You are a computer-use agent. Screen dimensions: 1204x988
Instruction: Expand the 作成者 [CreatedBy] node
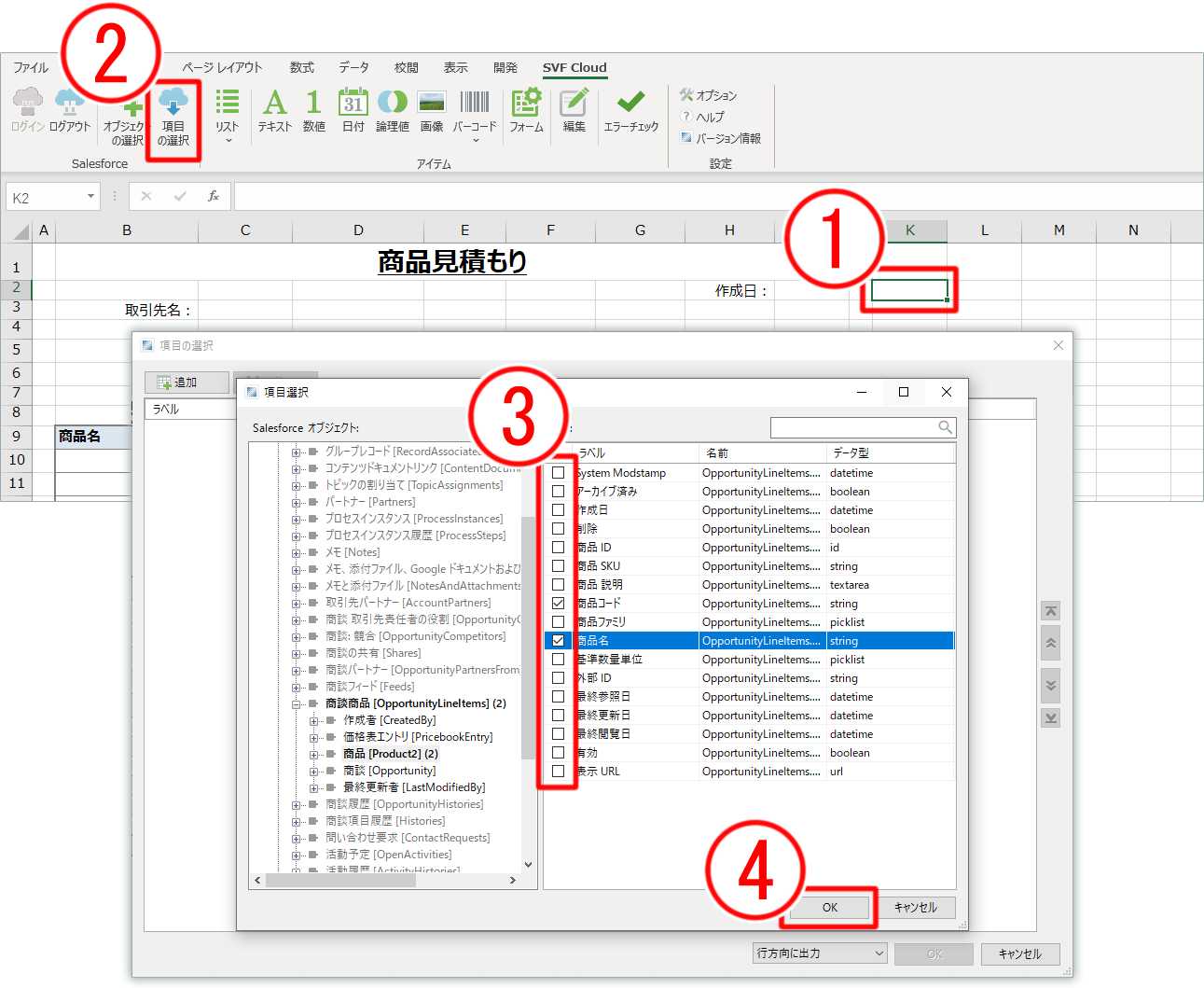(x=314, y=721)
